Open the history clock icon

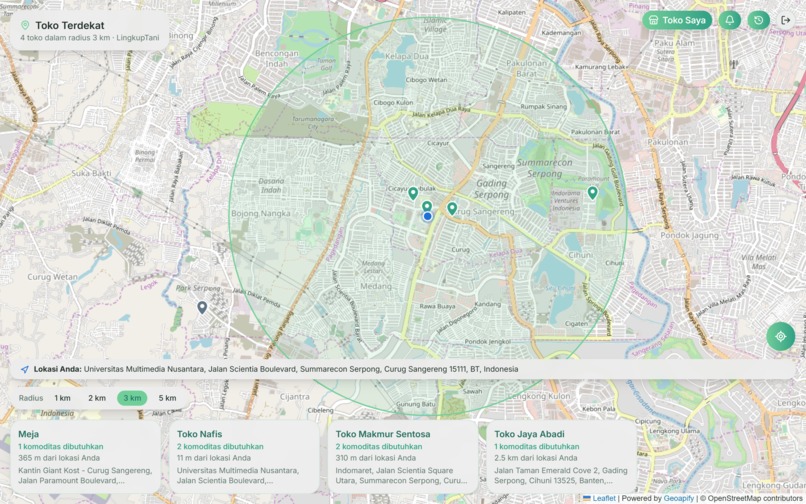(x=758, y=21)
